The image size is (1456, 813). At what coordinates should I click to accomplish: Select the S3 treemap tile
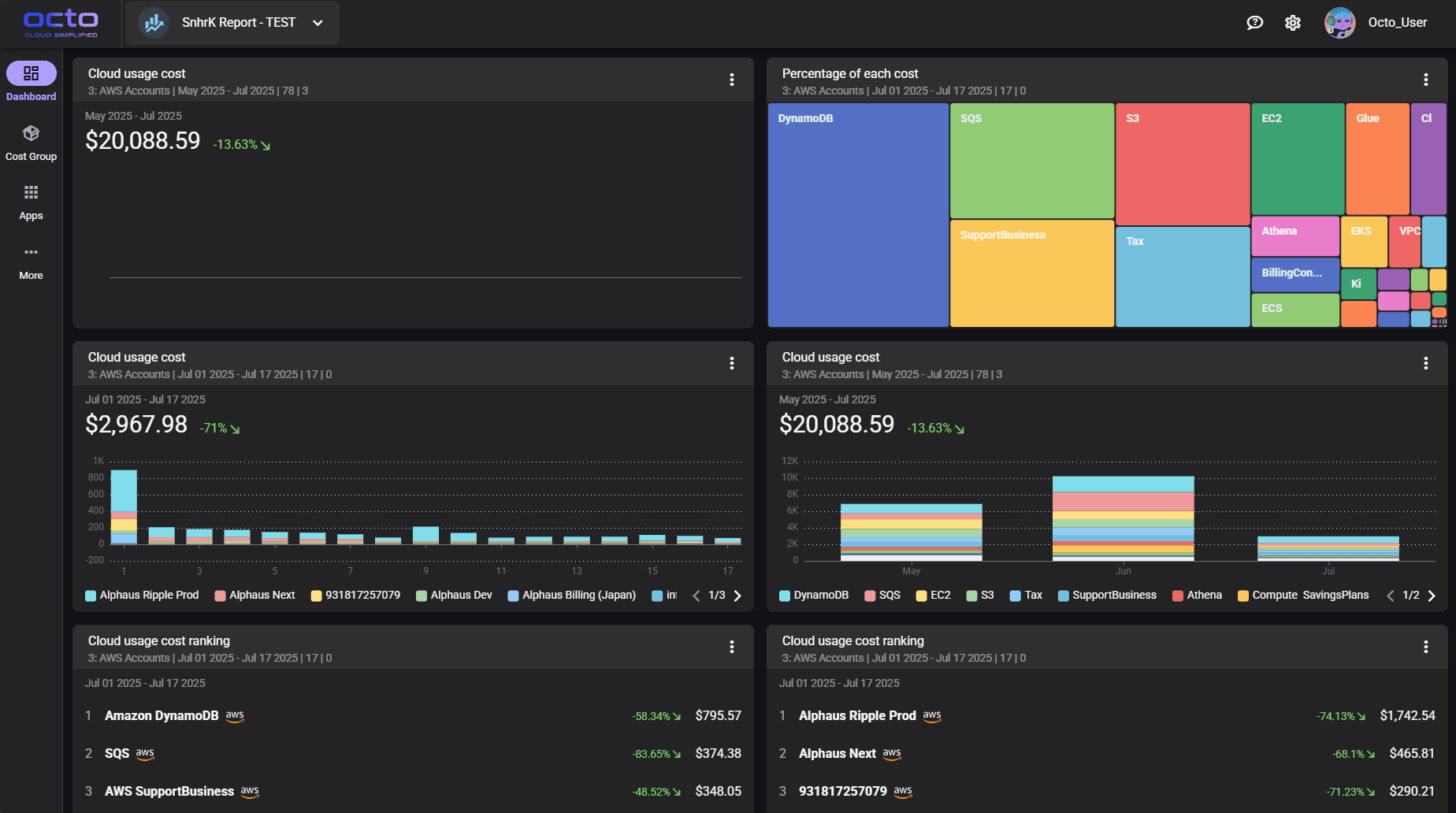1183,164
